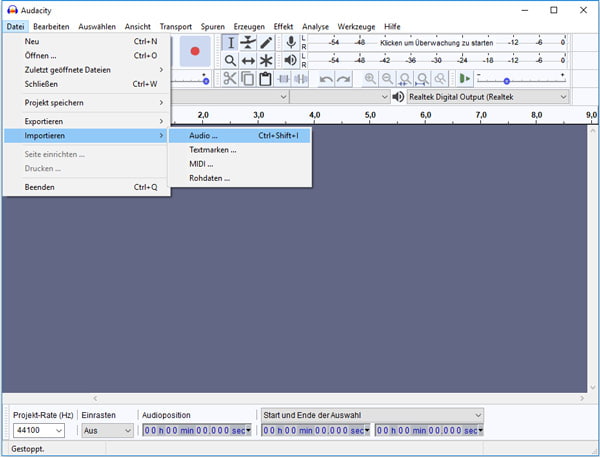Open the Hilfe menu
Screen dimensions: 600x457
point(392,26)
